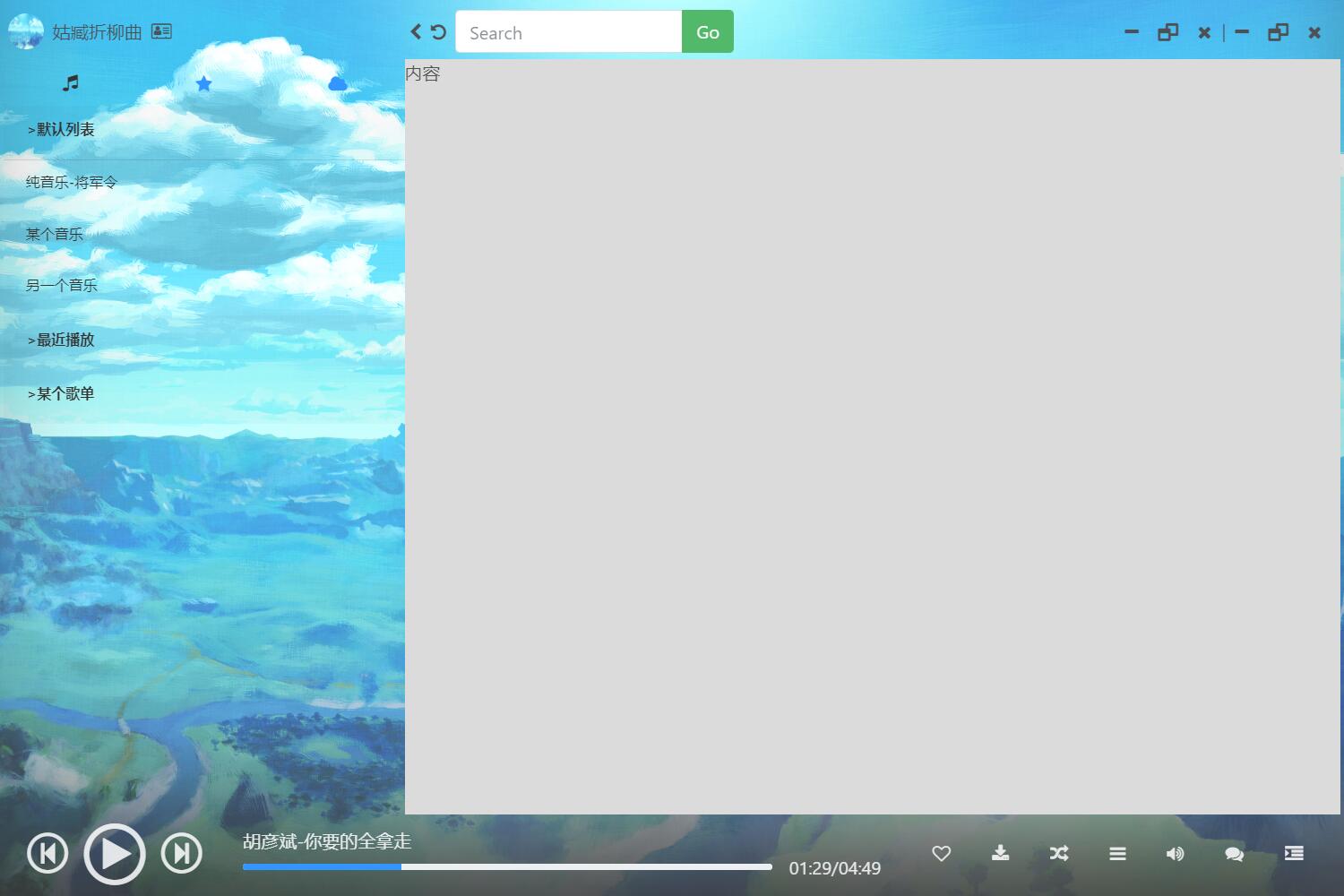Toggle the lyrics panel indent icon
The height and width of the screenshot is (896, 1344).
1294,853
